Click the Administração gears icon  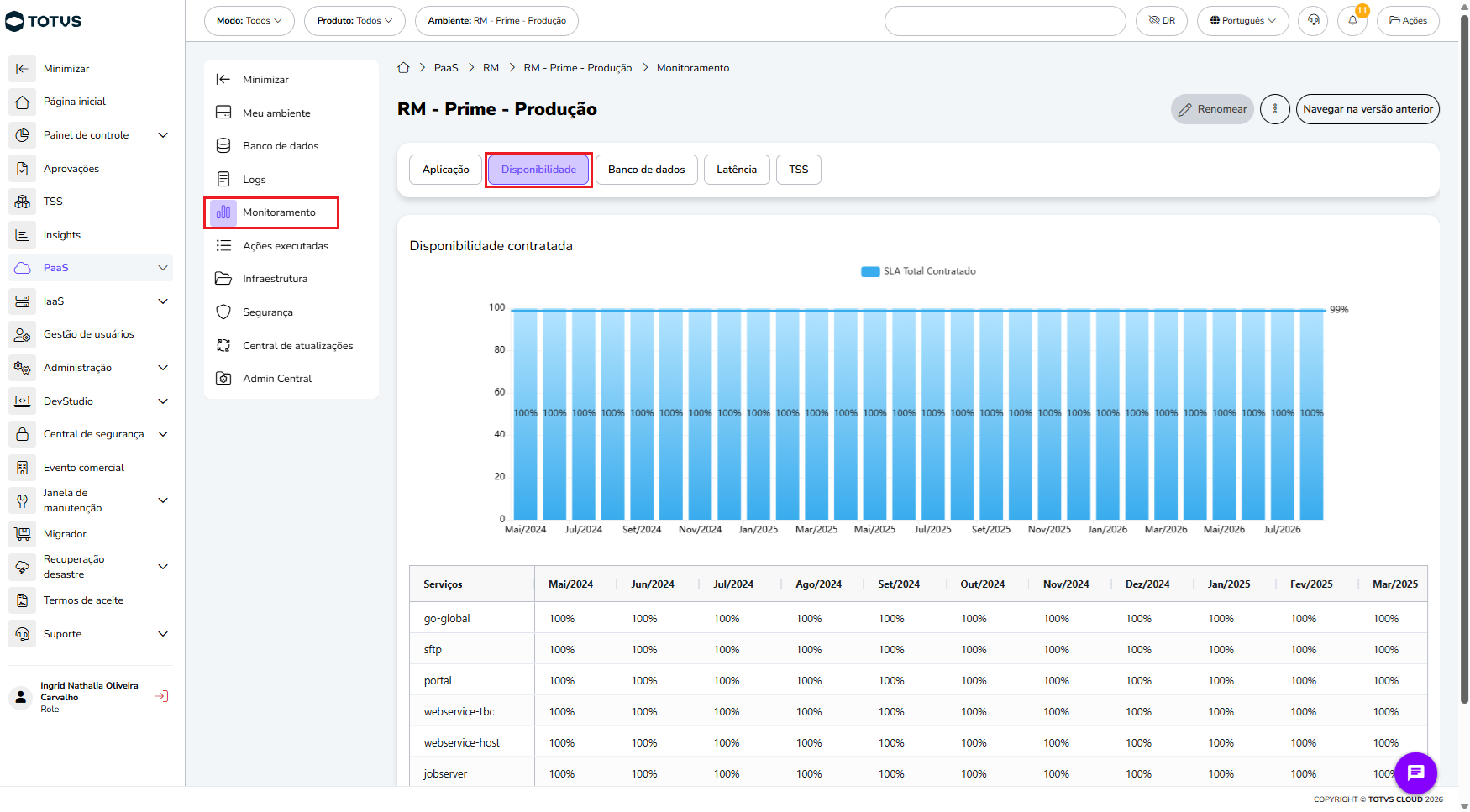(23, 368)
